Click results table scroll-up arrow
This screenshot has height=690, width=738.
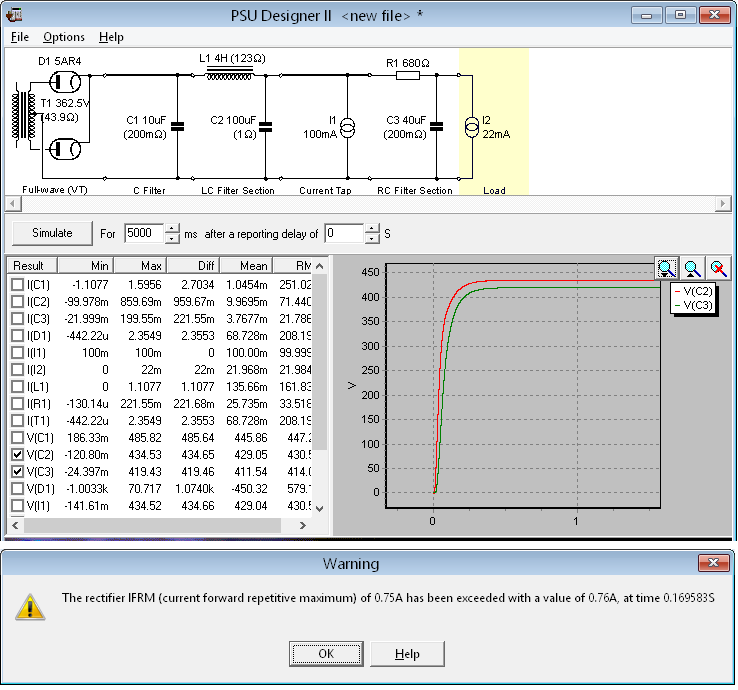[x=320, y=266]
